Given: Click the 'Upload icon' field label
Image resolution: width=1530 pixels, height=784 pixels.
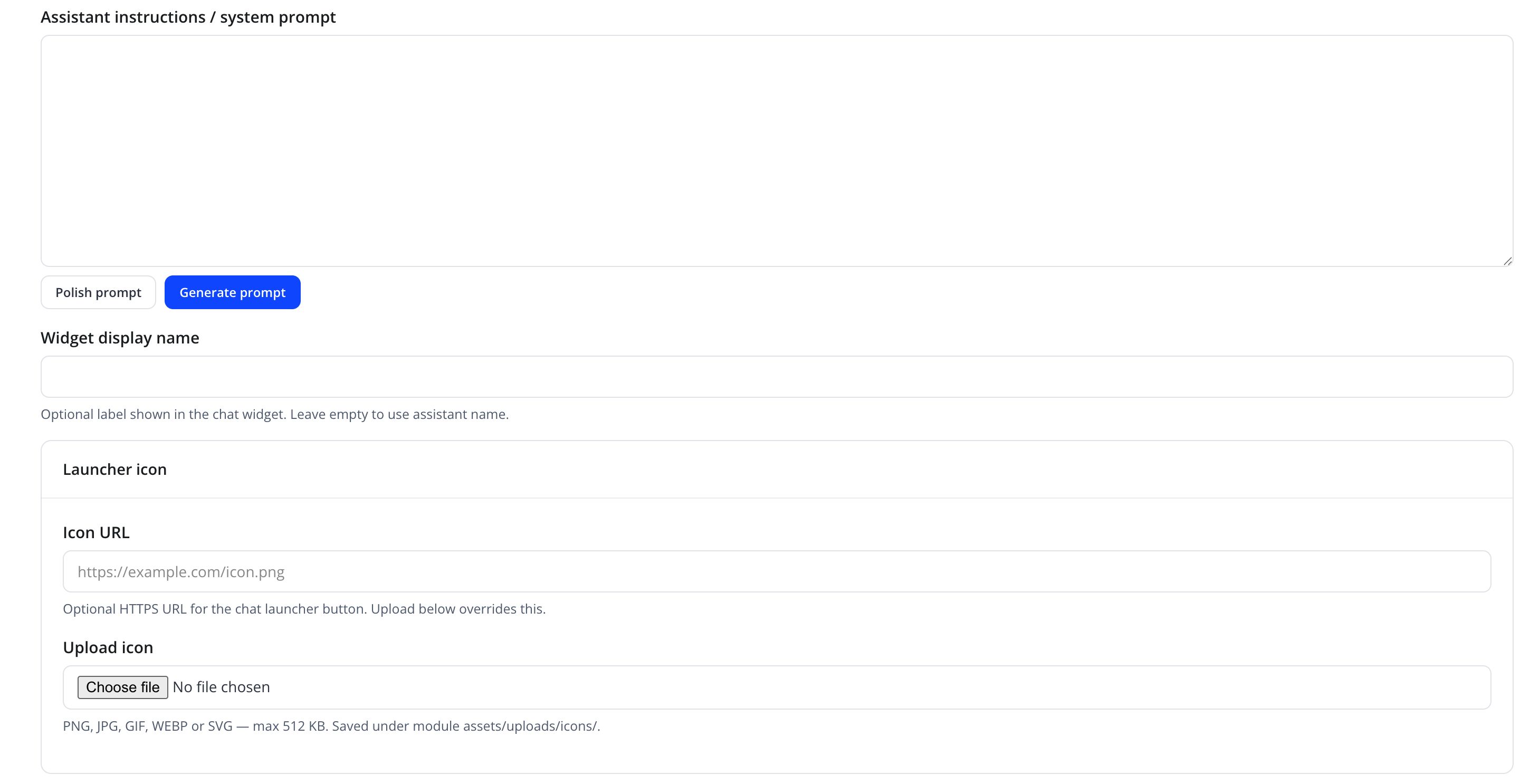Looking at the screenshot, I should click(x=108, y=647).
